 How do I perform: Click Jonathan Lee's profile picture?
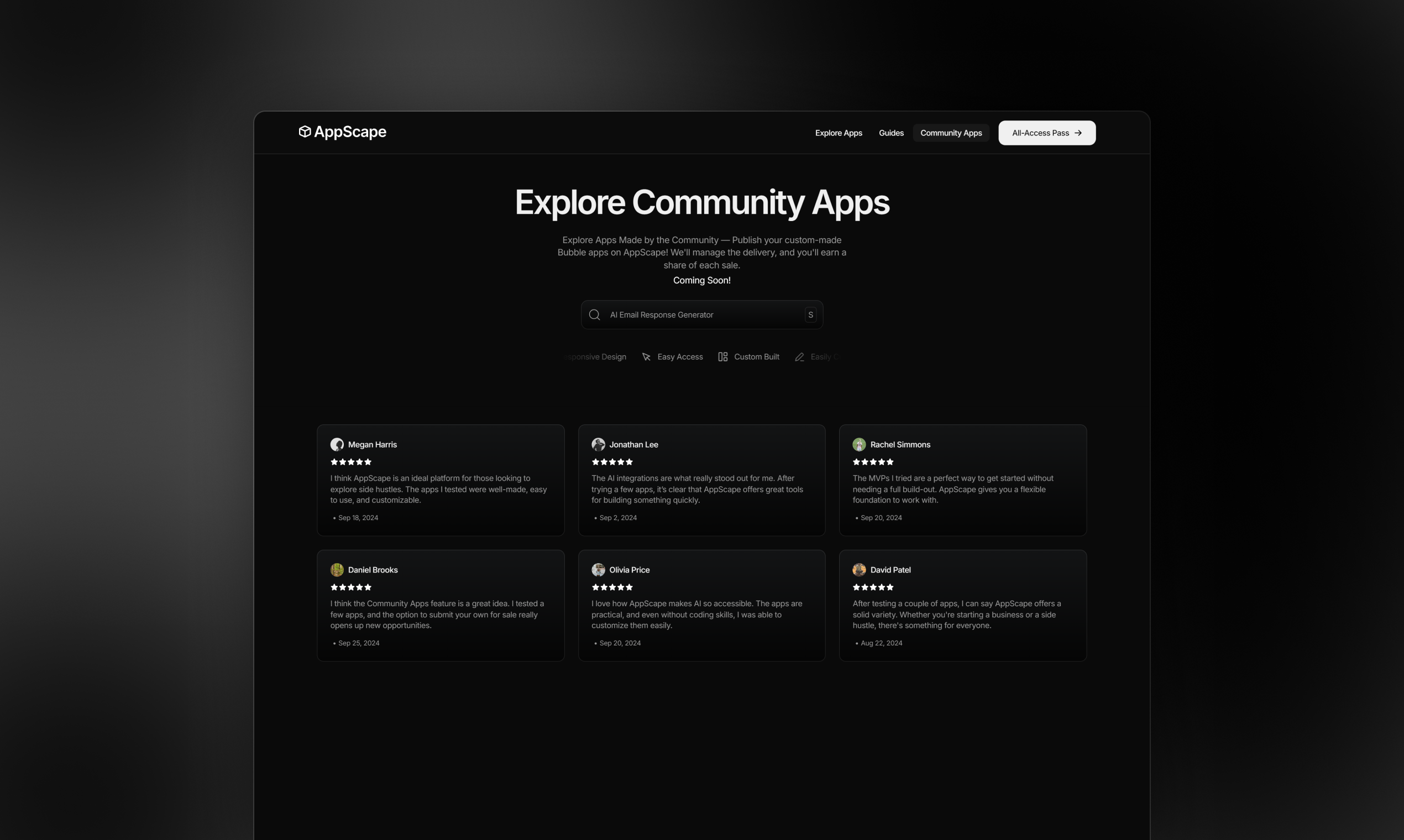click(598, 444)
